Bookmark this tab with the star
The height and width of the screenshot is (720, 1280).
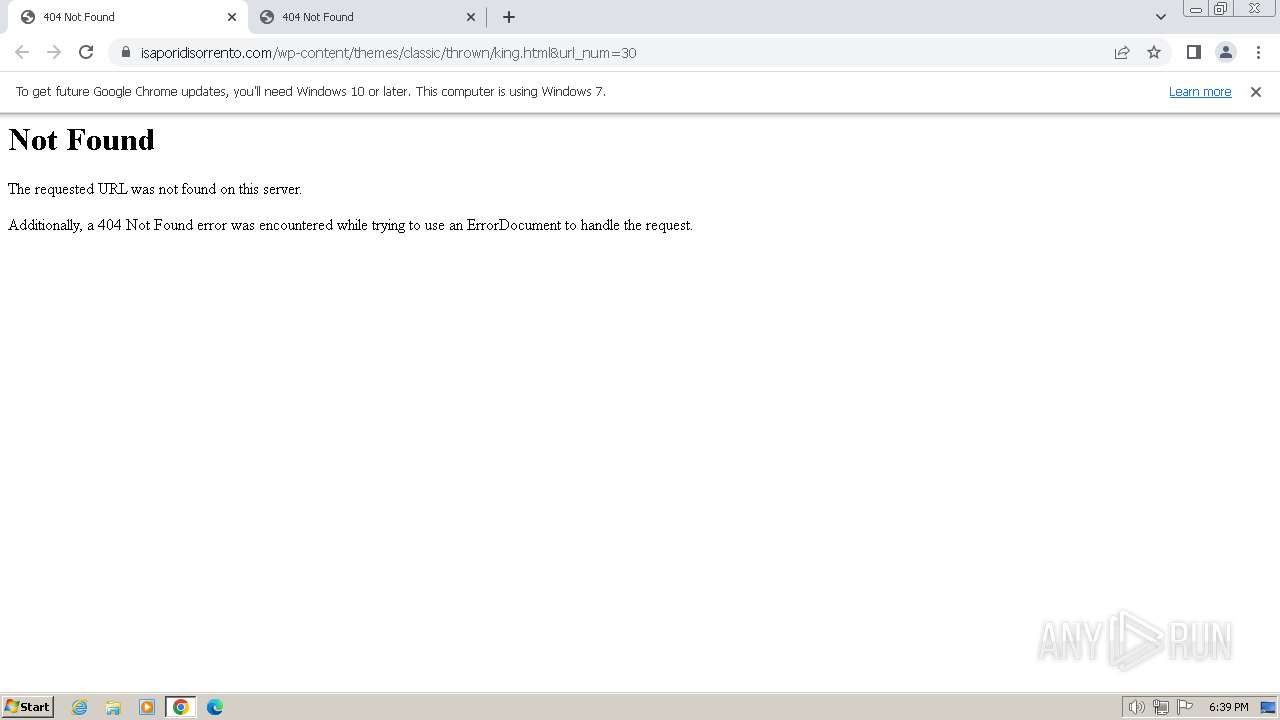1154,52
